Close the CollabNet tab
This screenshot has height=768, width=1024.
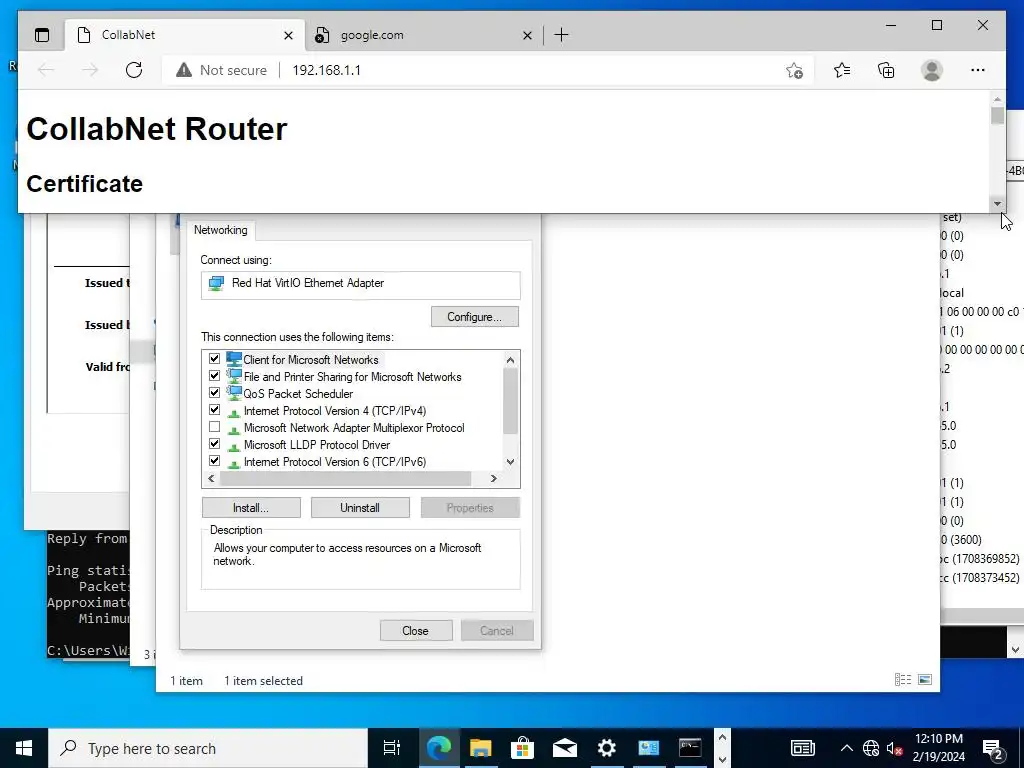tap(288, 35)
